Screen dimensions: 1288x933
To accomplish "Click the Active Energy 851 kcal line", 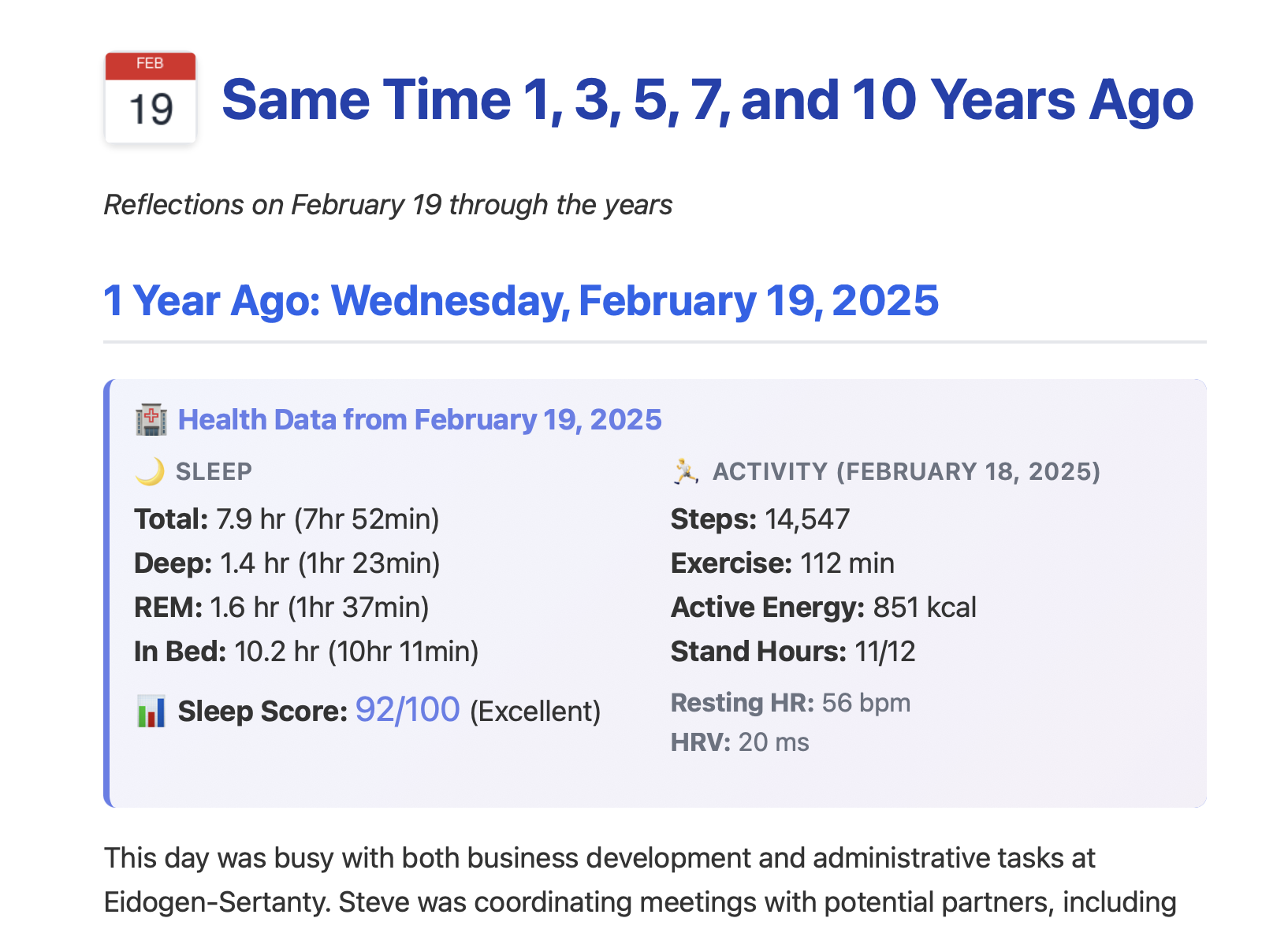I will coord(823,608).
